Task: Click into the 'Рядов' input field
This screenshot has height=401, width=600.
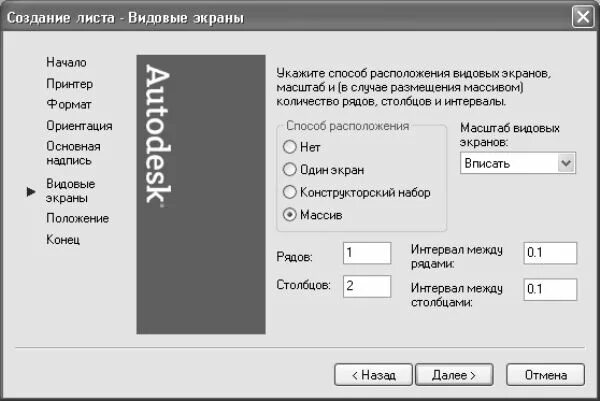Action: pyautogui.click(x=367, y=253)
